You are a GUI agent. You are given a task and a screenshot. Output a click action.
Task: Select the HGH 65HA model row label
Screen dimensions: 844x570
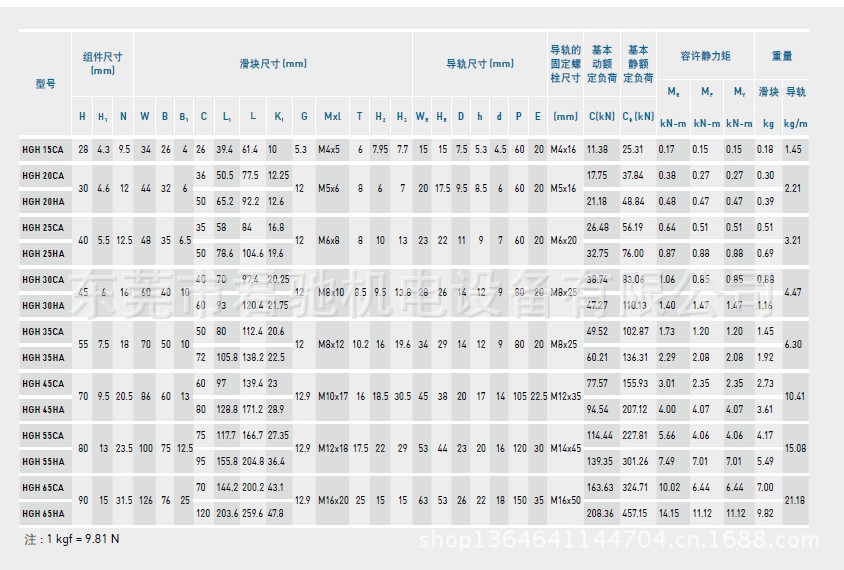[x=43, y=513]
